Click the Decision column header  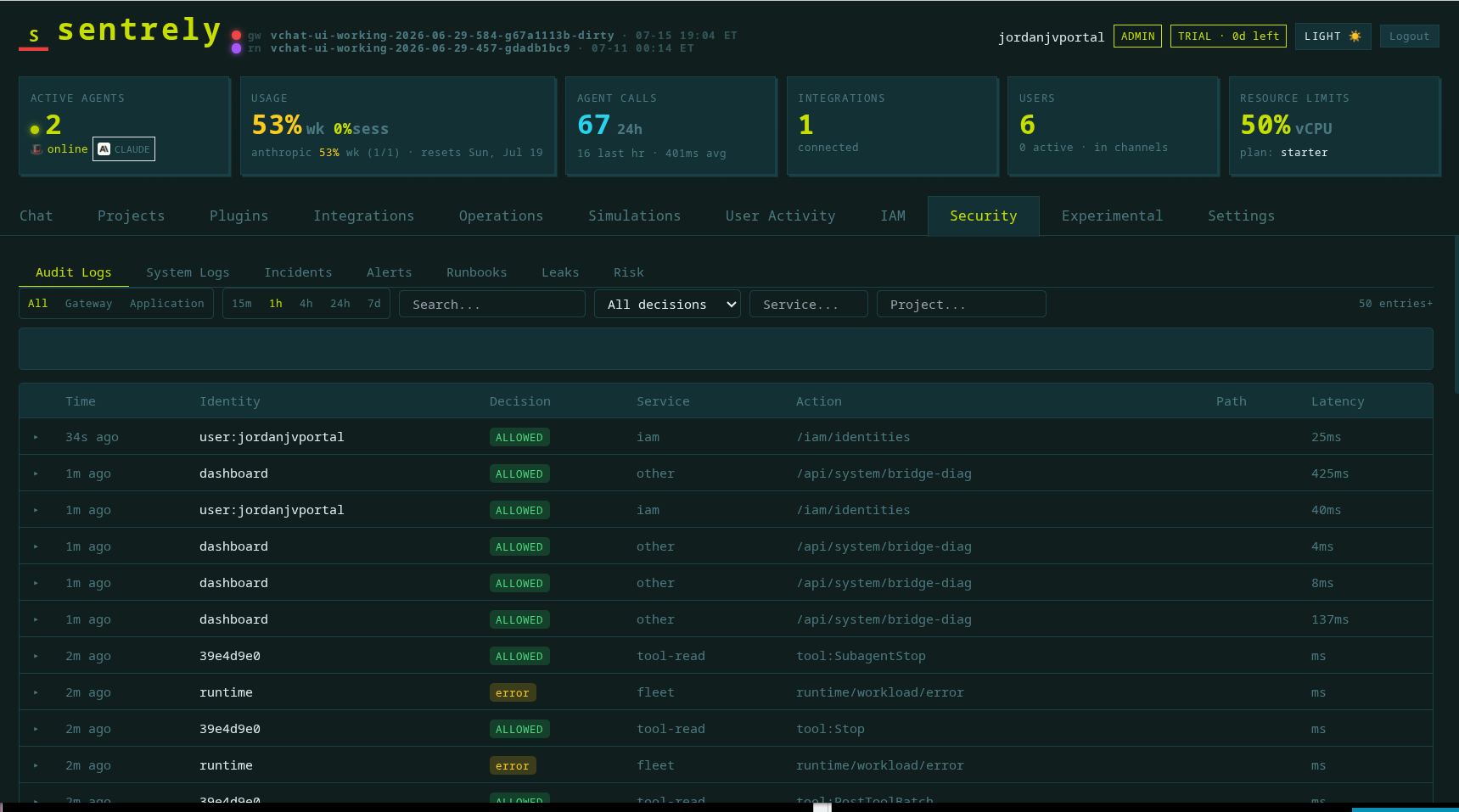[520, 401]
